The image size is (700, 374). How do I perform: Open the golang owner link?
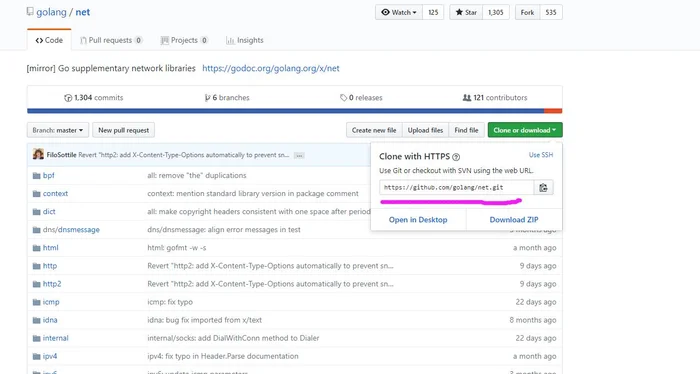pyautogui.click(x=51, y=12)
